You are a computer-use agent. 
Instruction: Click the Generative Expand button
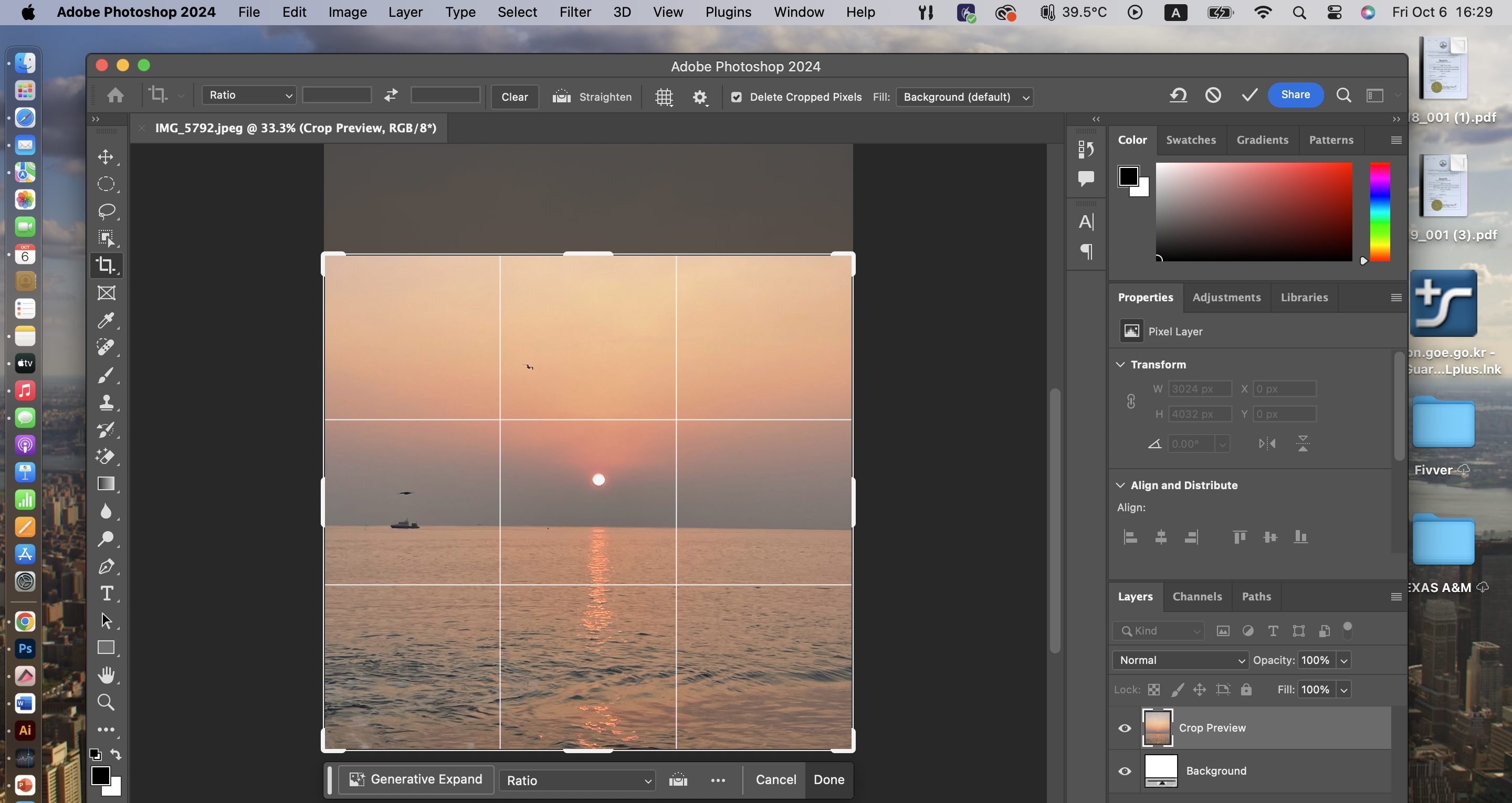(x=416, y=779)
